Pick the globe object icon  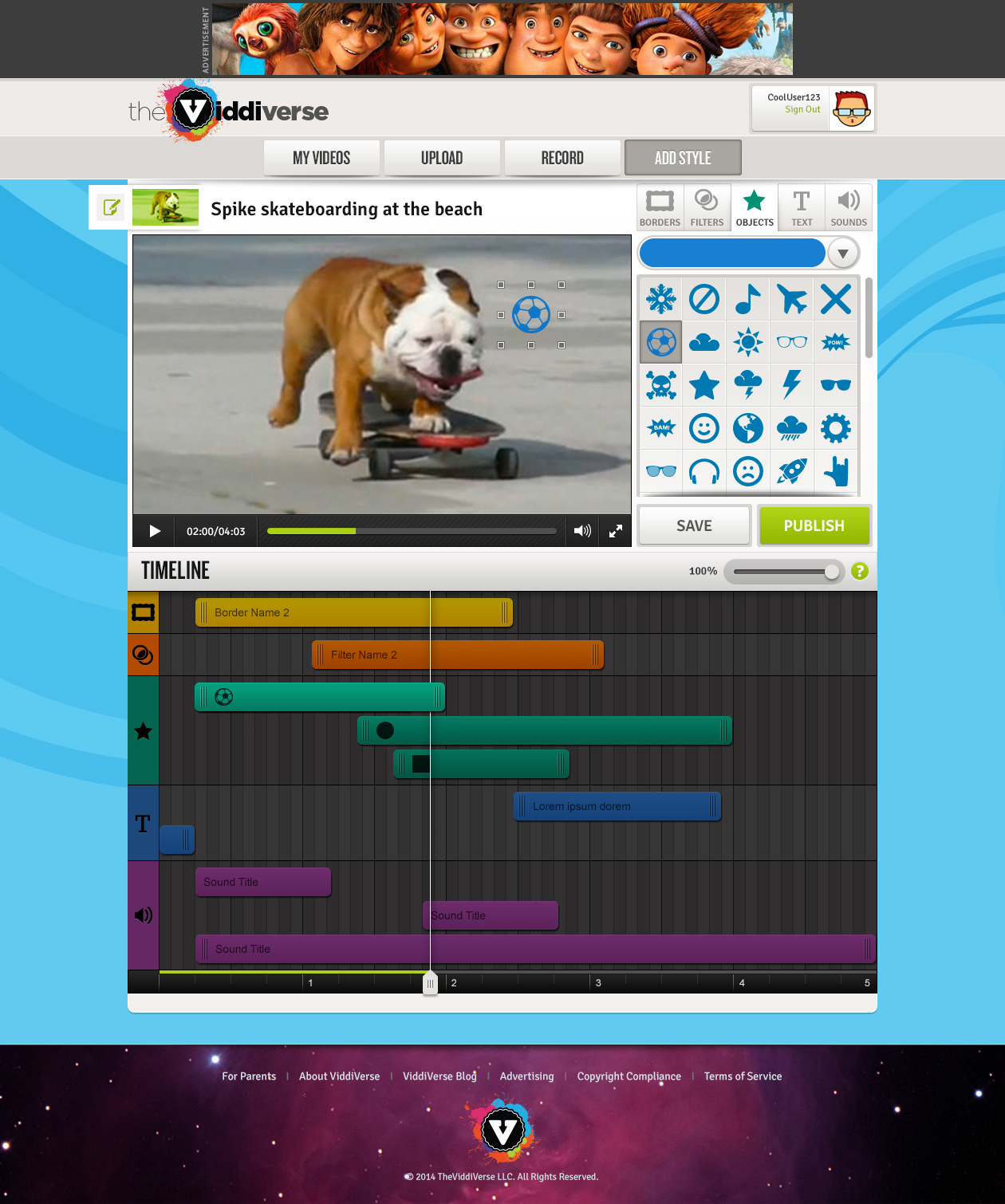tap(748, 428)
